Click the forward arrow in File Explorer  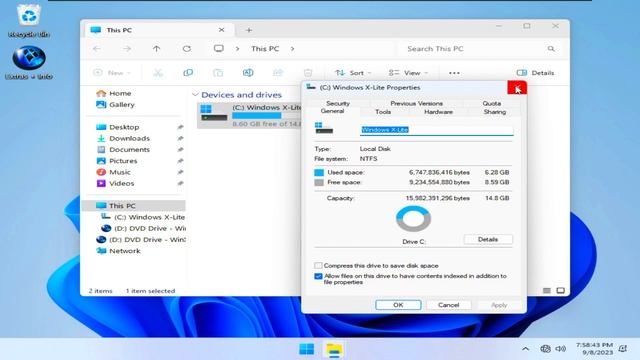click(127, 49)
